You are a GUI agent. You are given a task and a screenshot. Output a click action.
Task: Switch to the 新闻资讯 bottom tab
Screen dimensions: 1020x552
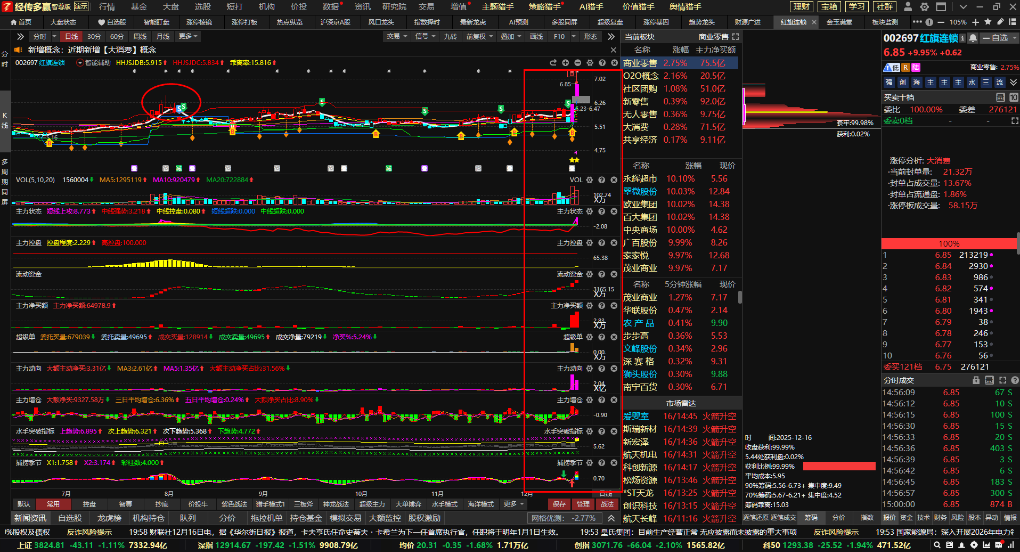pyautogui.click(x=30, y=519)
